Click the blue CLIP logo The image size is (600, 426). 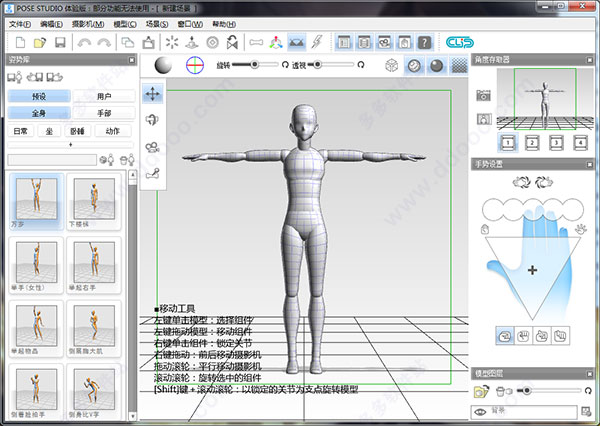[460, 42]
